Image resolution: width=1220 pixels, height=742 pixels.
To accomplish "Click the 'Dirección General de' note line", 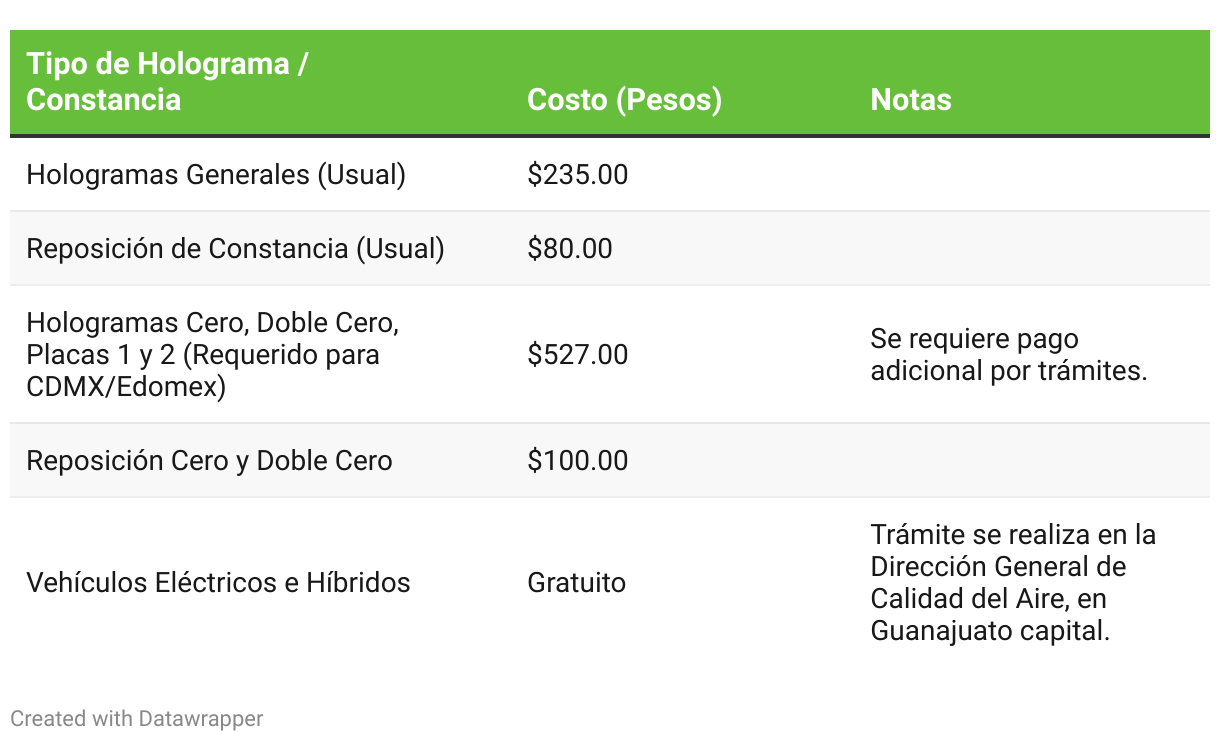I will (x=998, y=567).
